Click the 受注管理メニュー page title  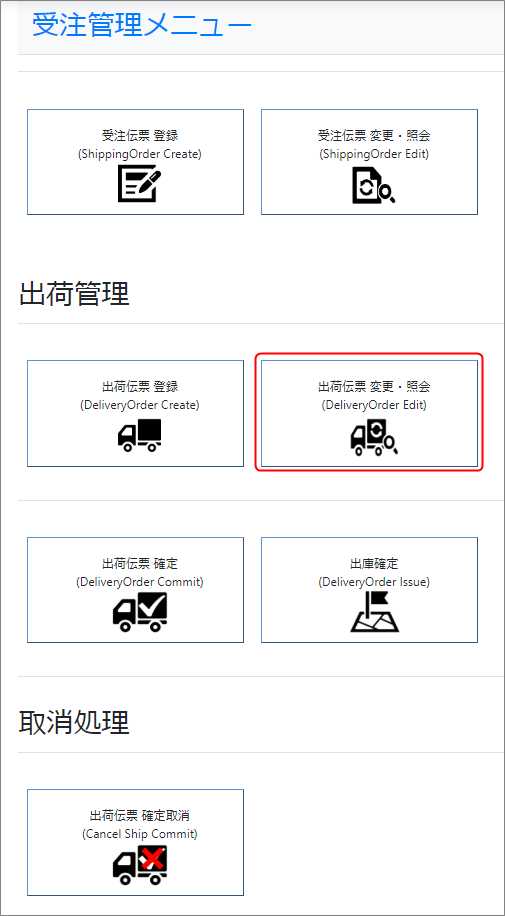142,26
